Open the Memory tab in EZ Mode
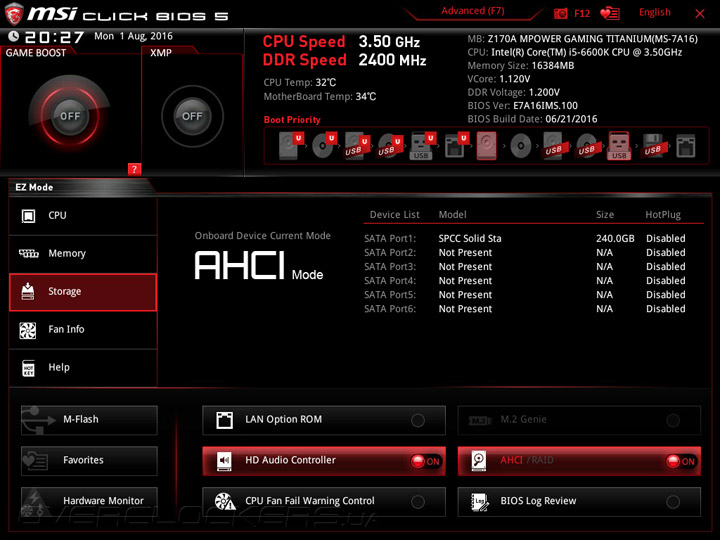Screen dimensions: 720x540 pos(83,253)
